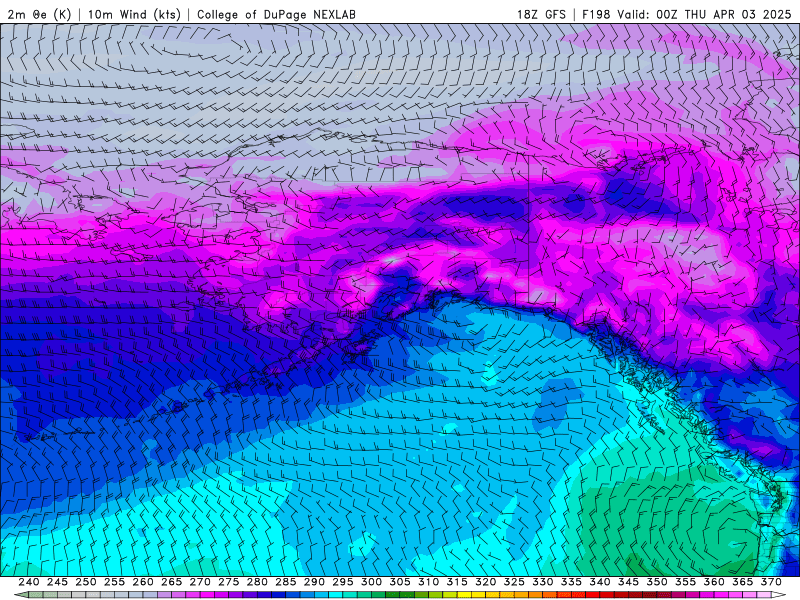Screen dimensions: 800x600
Task: Click the "F198" forecast hour text
Action: coord(596,14)
